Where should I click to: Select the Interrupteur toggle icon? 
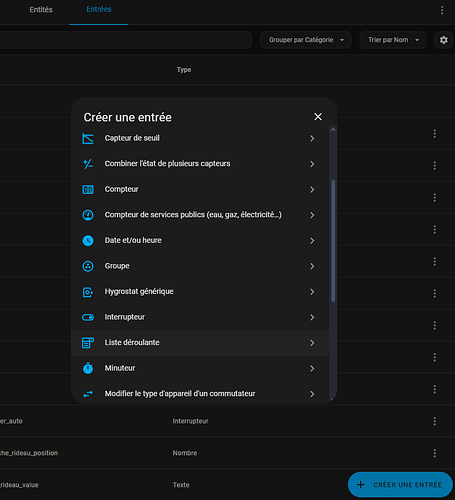pos(88,317)
